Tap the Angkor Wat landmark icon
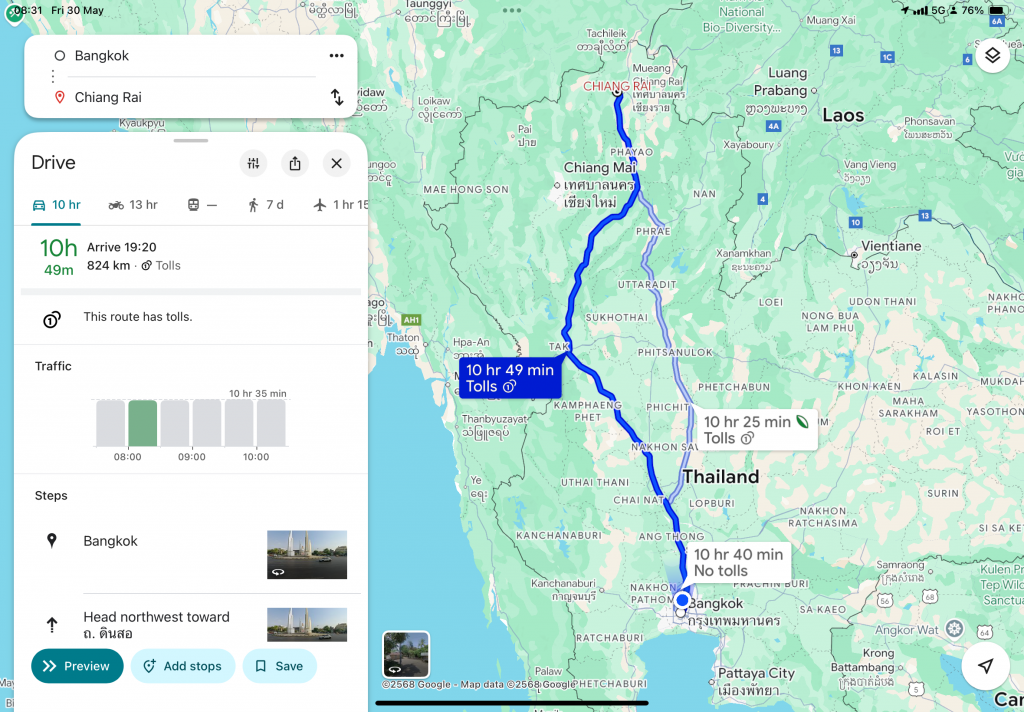 click(x=955, y=630)
